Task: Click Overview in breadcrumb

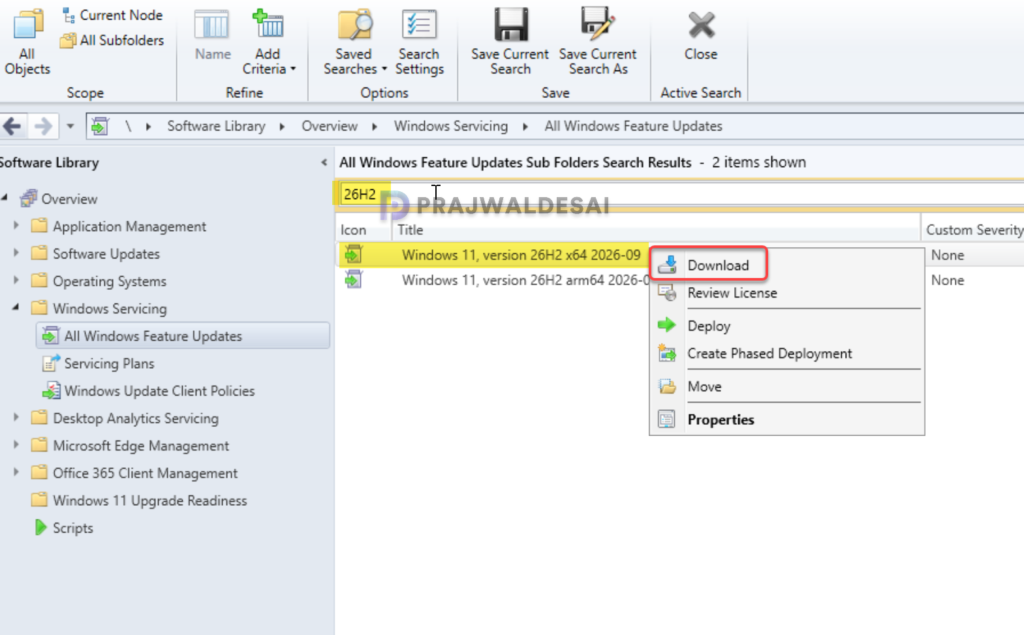Action: 329,126
